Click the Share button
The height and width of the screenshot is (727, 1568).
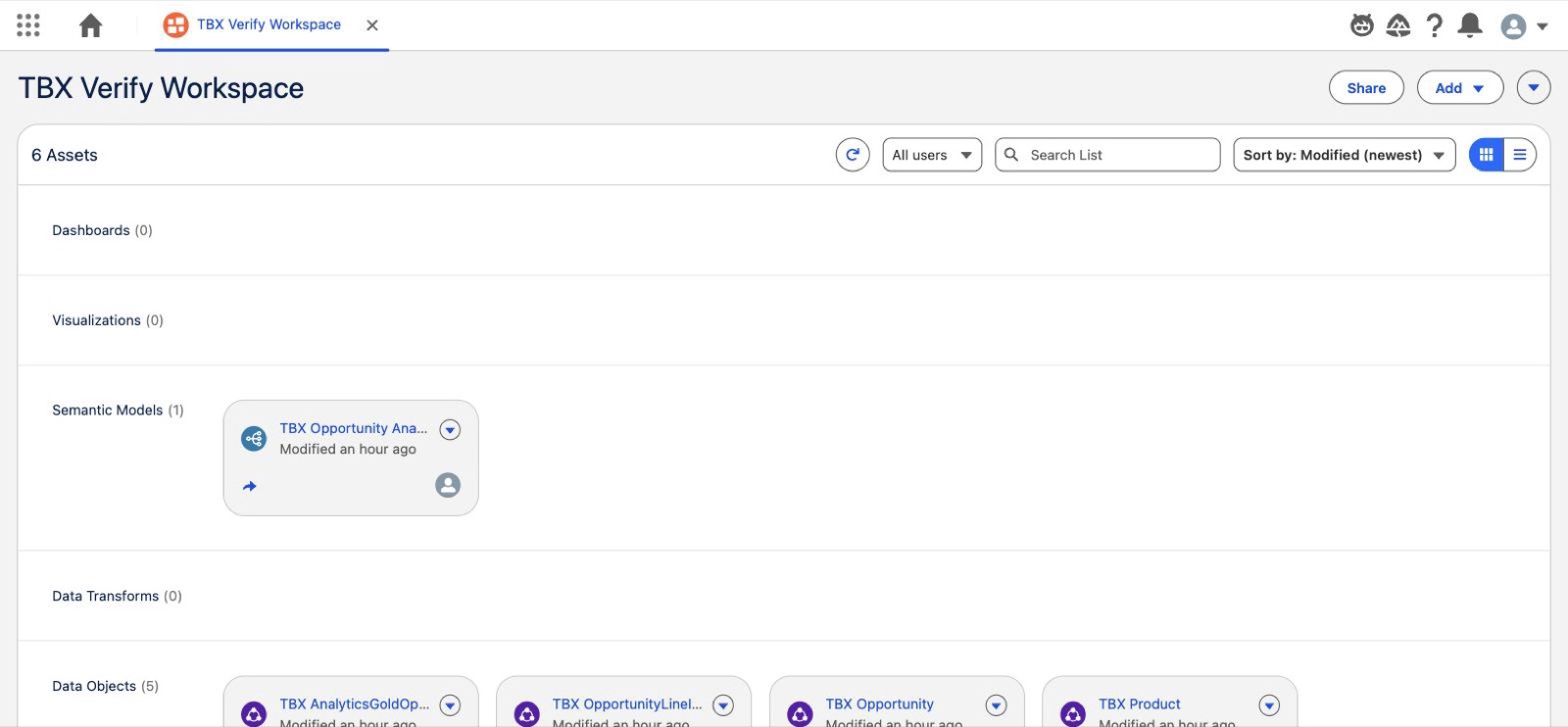coord(1366,87)
